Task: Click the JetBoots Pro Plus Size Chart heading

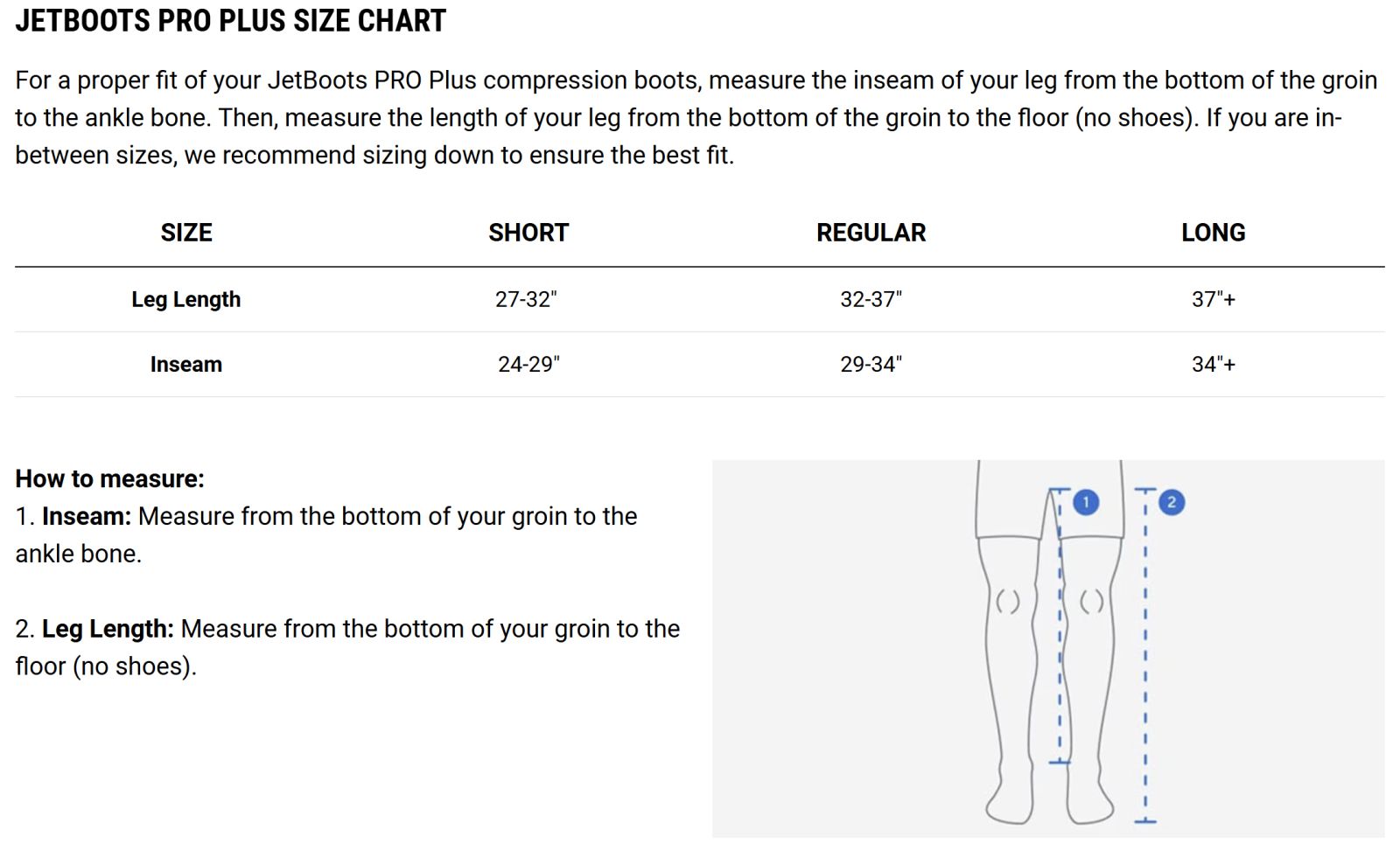Action: pyautogui.click(x=231, y=20)
